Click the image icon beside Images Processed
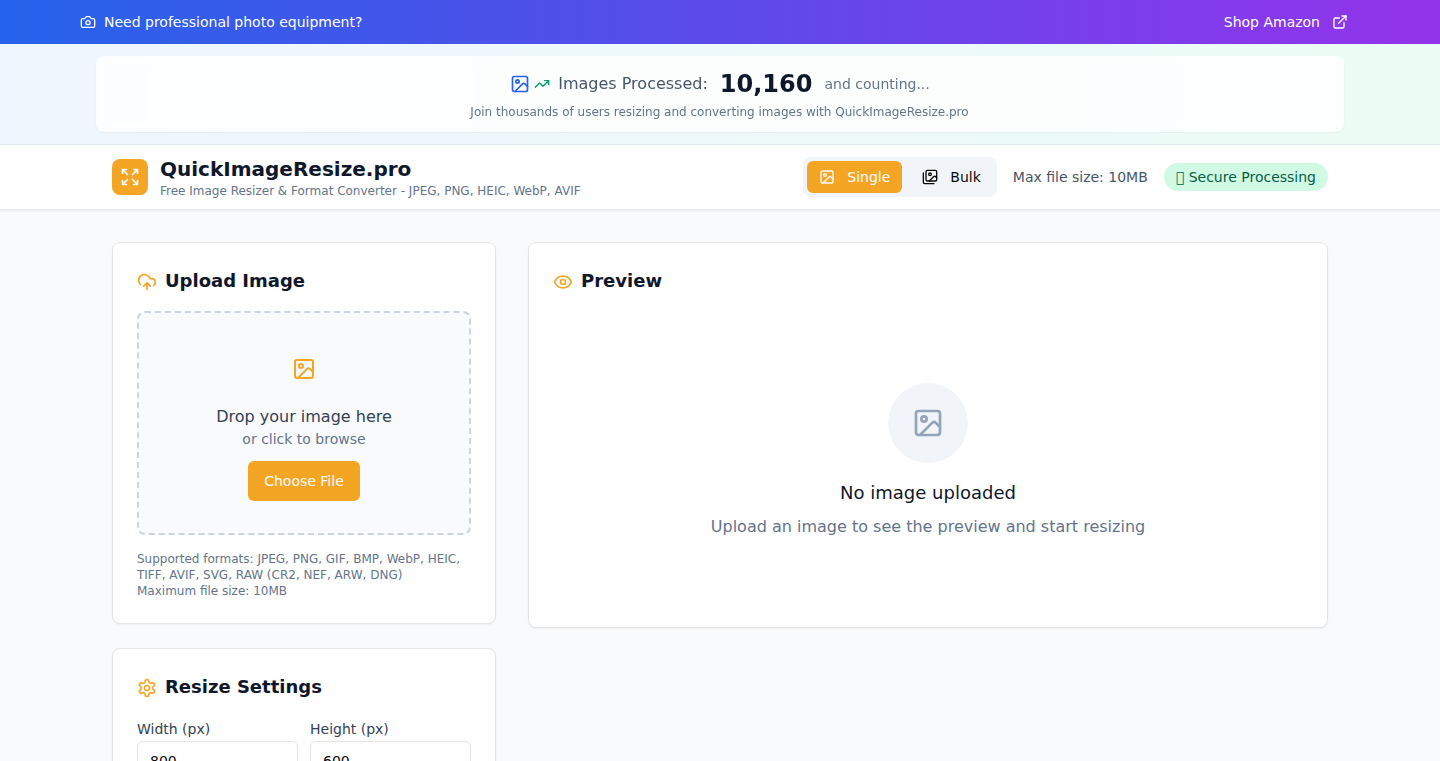Viewport: 1440px width, 761px height. pos(520,84)
